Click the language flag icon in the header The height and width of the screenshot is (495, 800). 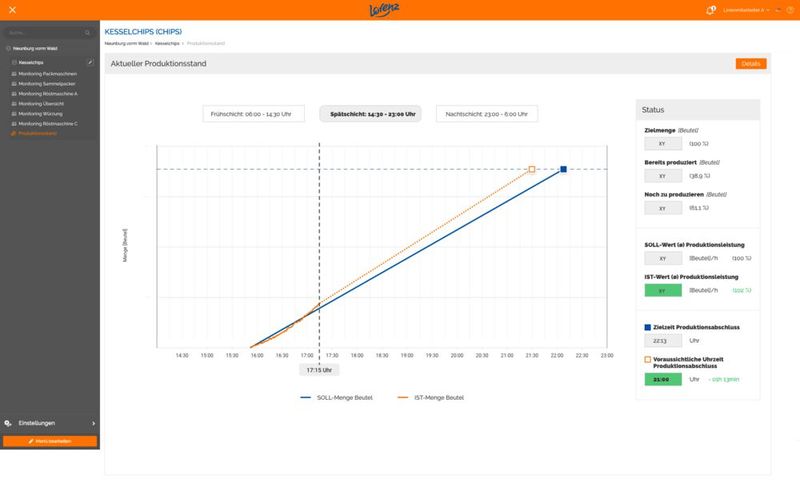coord(779,10)
